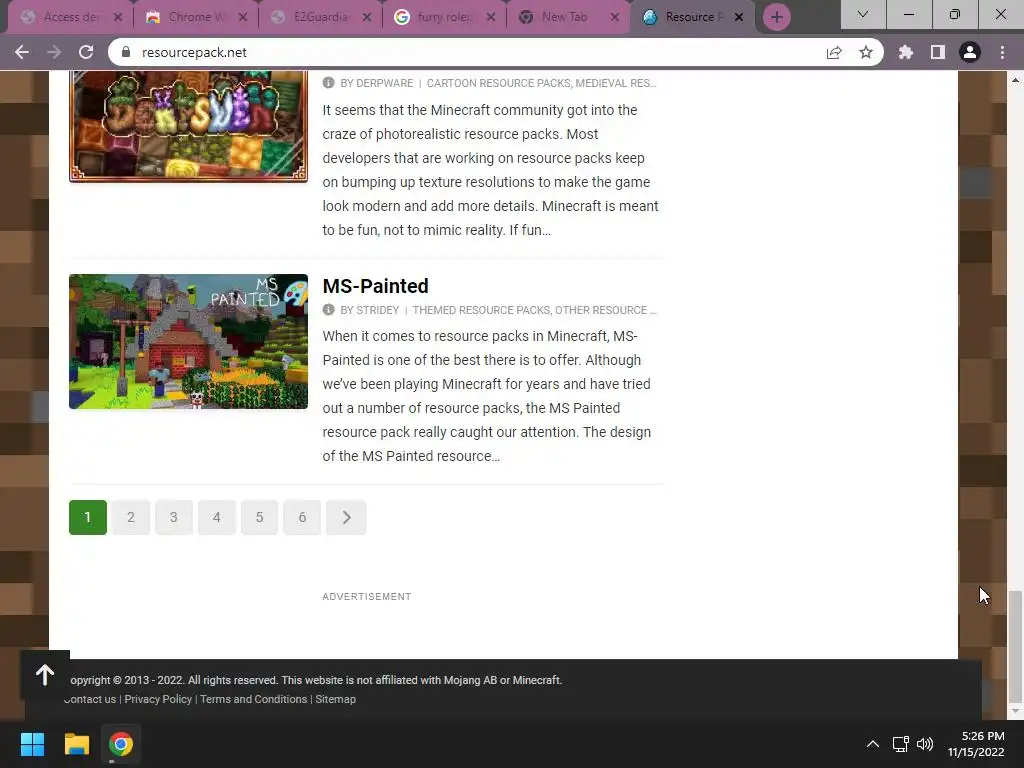This screenshot has width=1024, height=768.
Task: Open the Medieval Resource Packs category link
Action: [616, 83]
